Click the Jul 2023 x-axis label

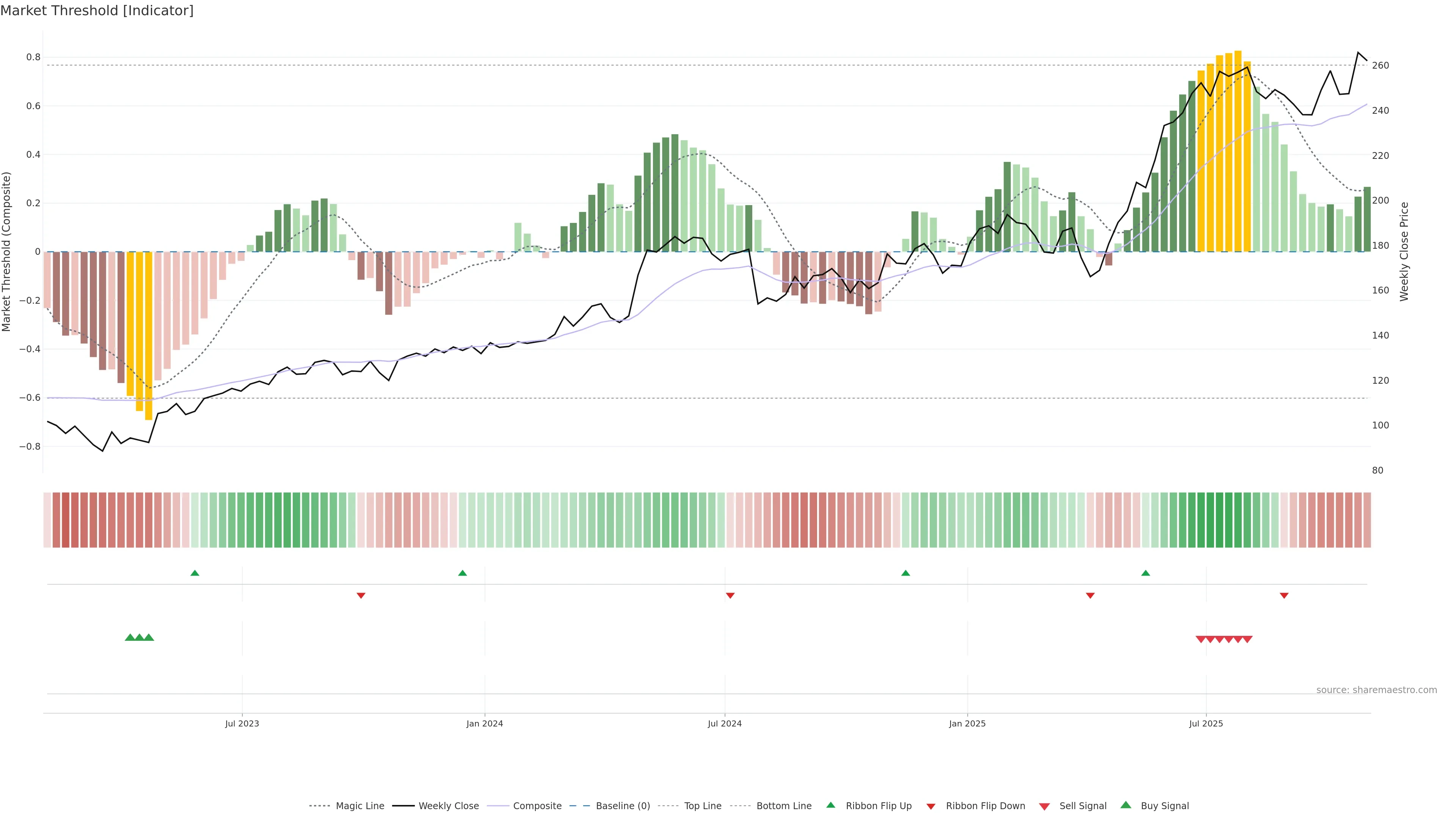click(242, 723)
